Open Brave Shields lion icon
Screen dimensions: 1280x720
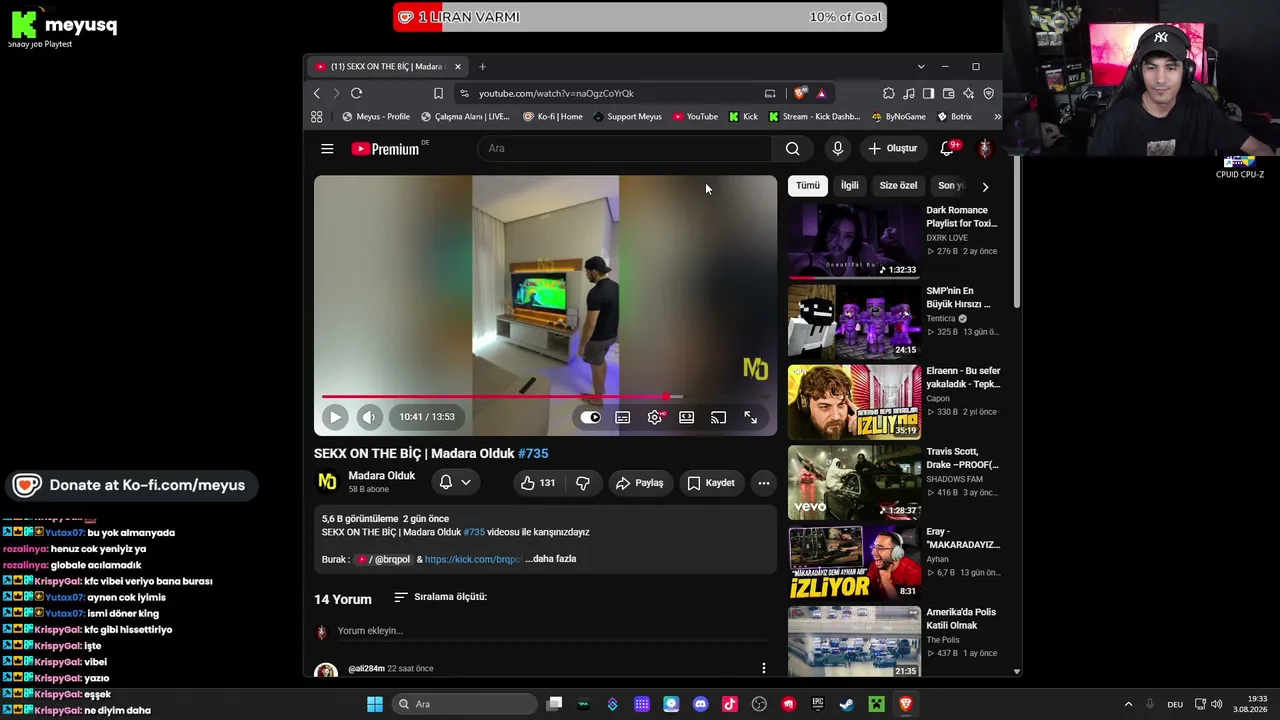pyautogui.click(x=800, y=93)
